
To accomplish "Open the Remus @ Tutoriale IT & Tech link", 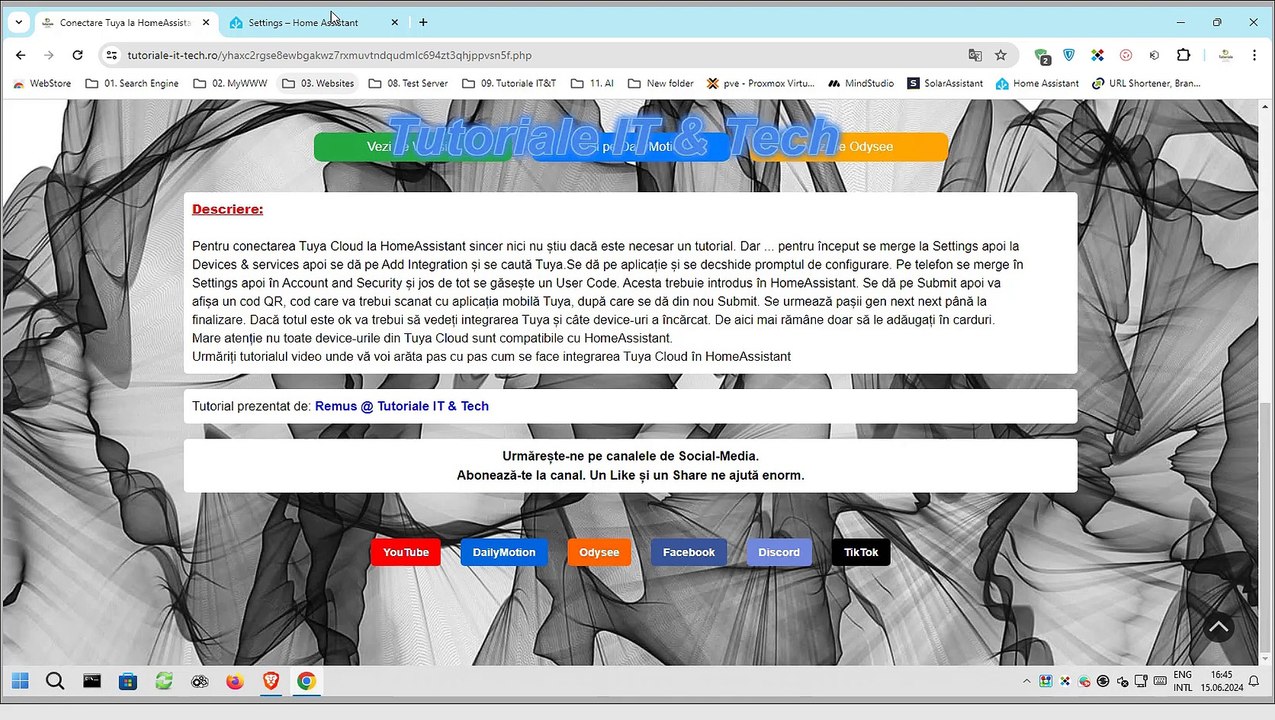I will (x=402, y=406).
